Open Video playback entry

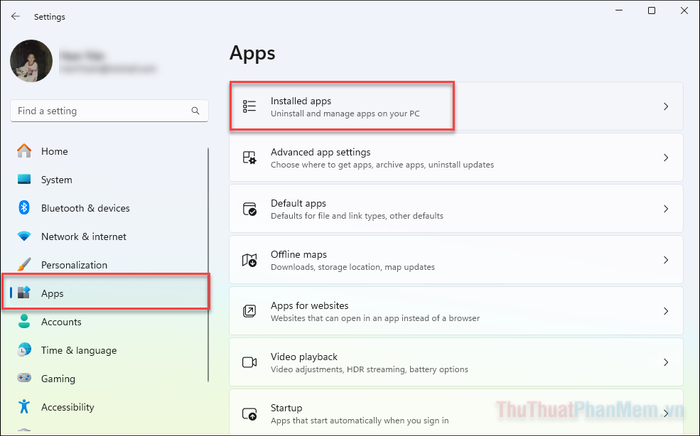coord(456,362)
